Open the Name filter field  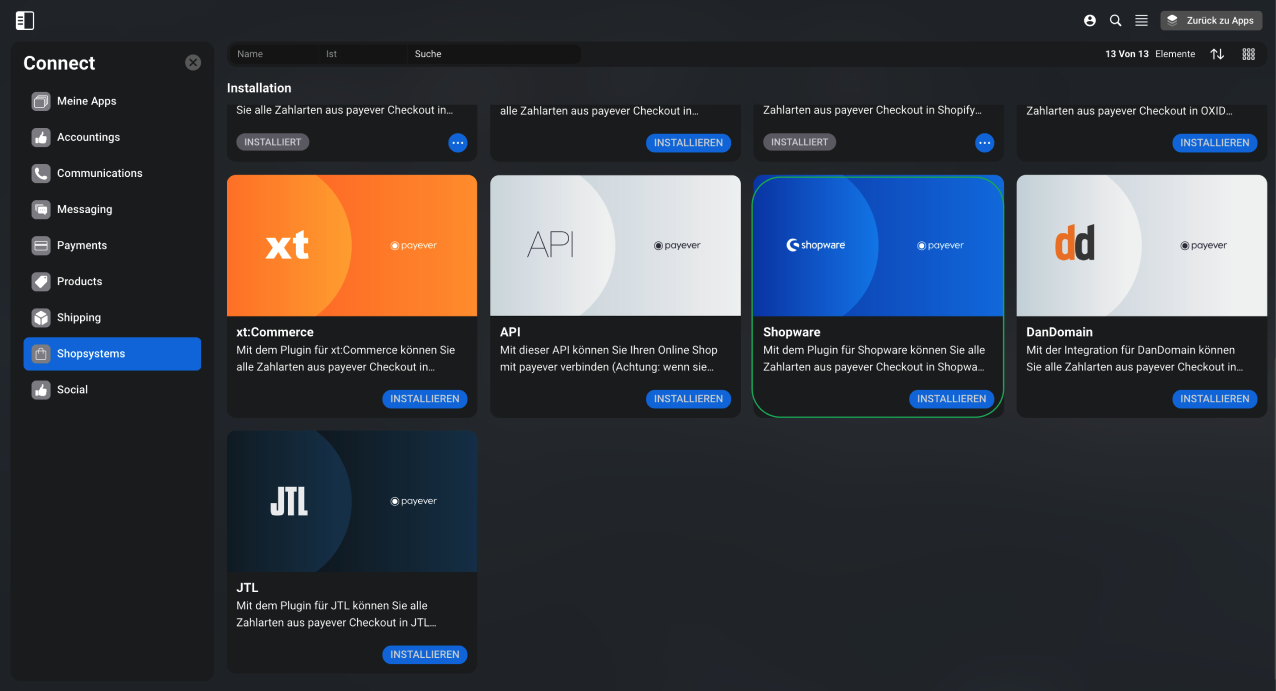275,54
